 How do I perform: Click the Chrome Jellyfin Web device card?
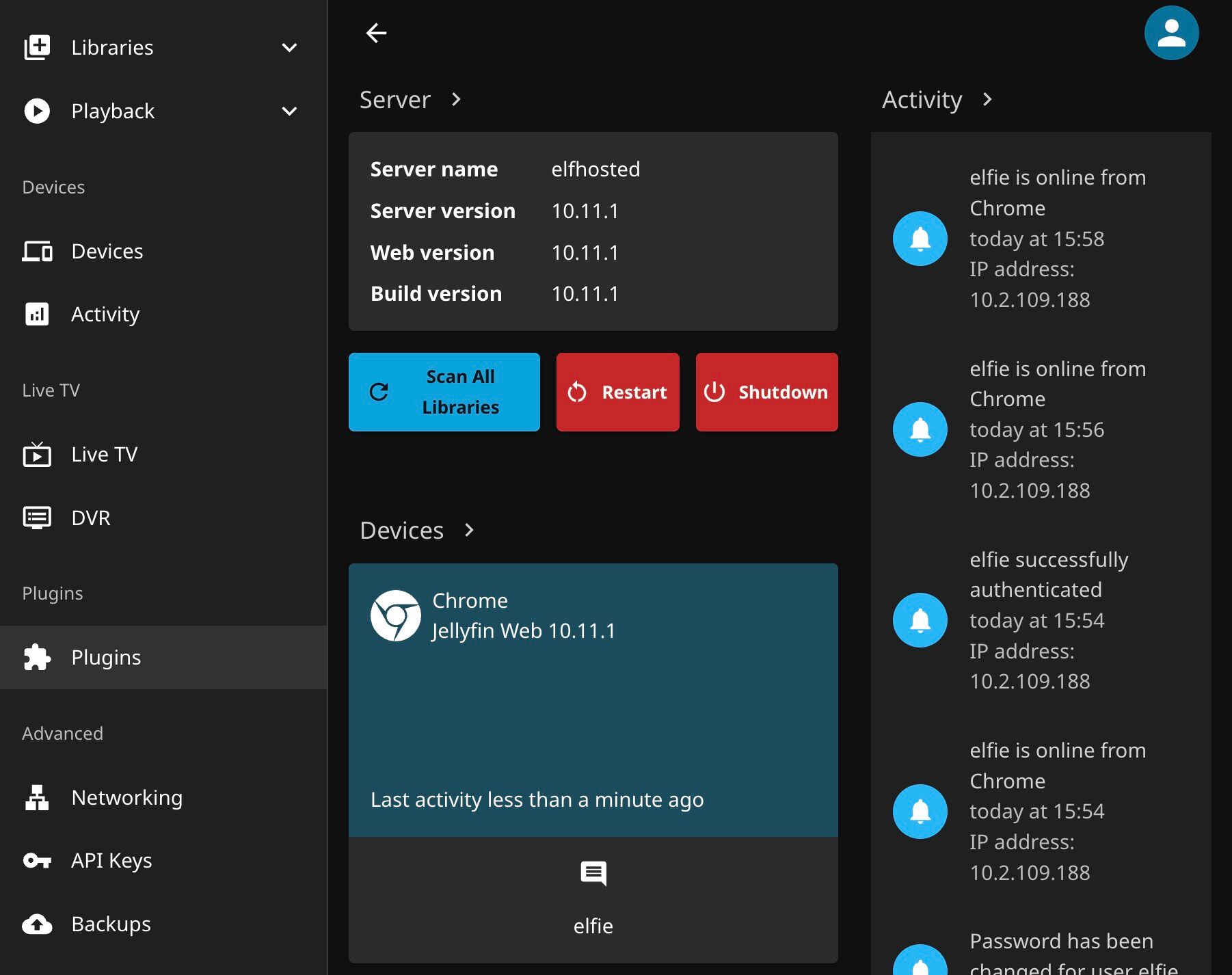[593, 700]
